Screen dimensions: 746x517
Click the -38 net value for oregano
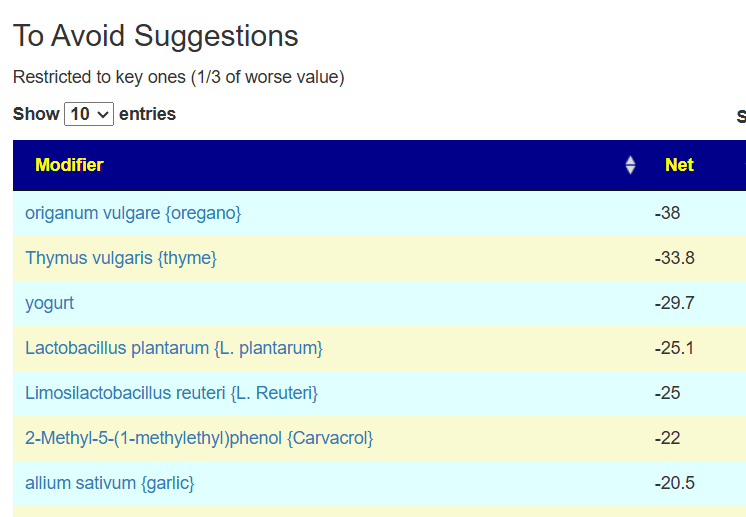pyautogui.click(x=668, y=213)
